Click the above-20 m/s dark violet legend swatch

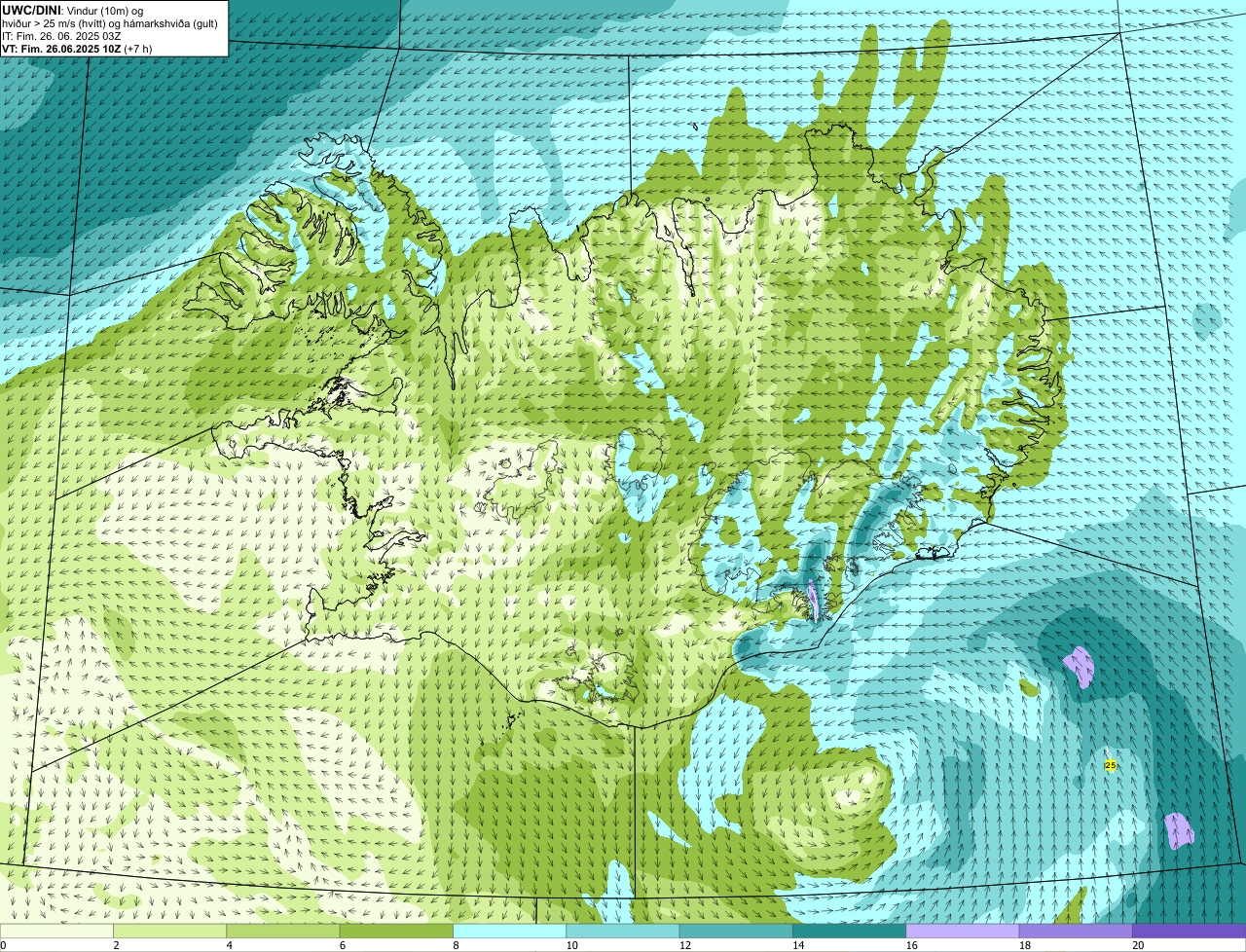pos(1189,931)
